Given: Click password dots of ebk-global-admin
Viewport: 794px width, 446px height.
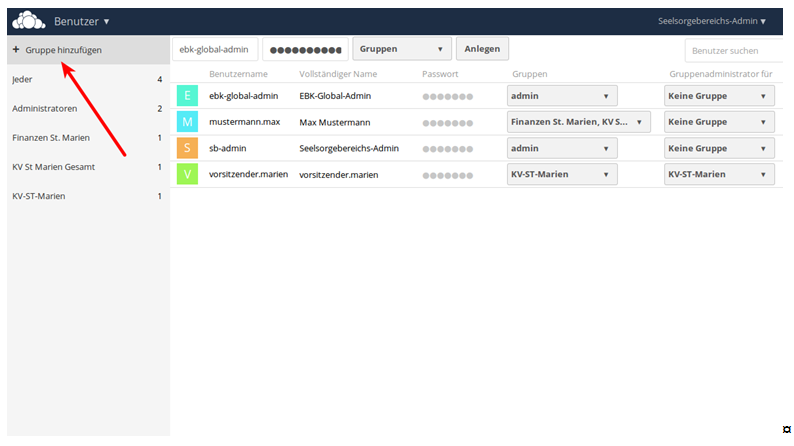Looking at the screenshot, I should click(x=448, y=97).
